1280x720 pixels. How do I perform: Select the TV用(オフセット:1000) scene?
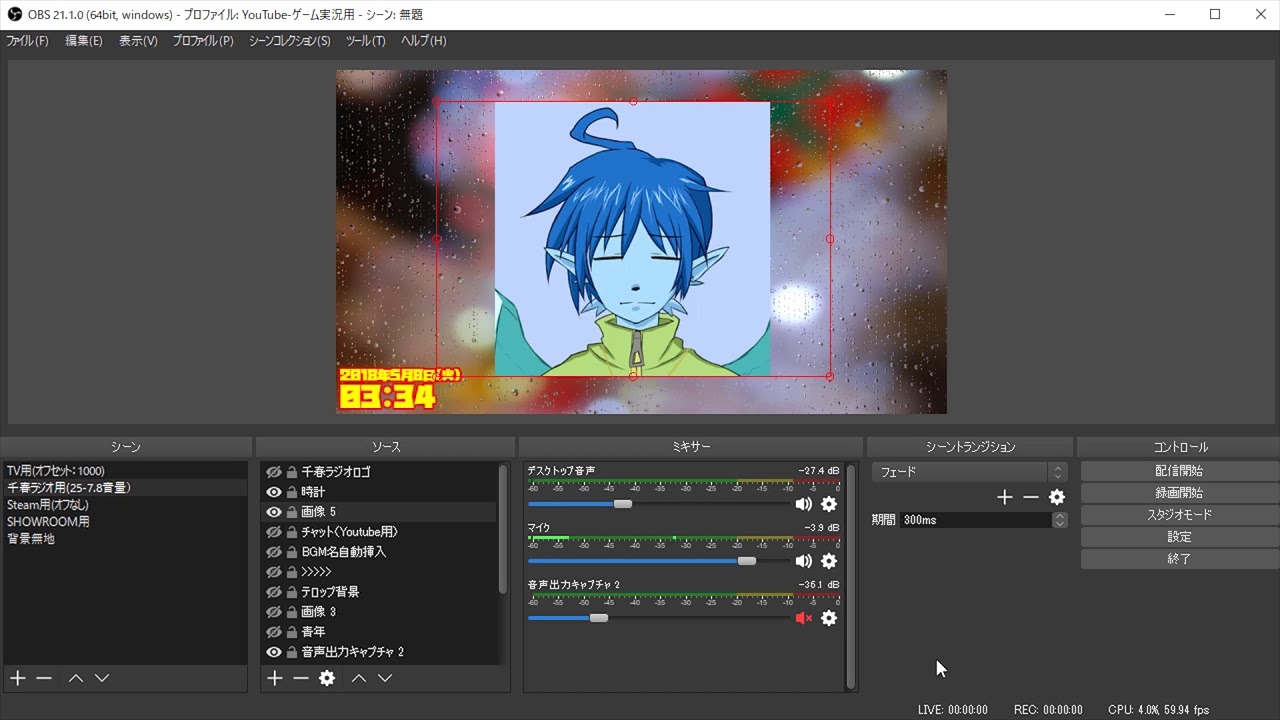click(125, 471)
